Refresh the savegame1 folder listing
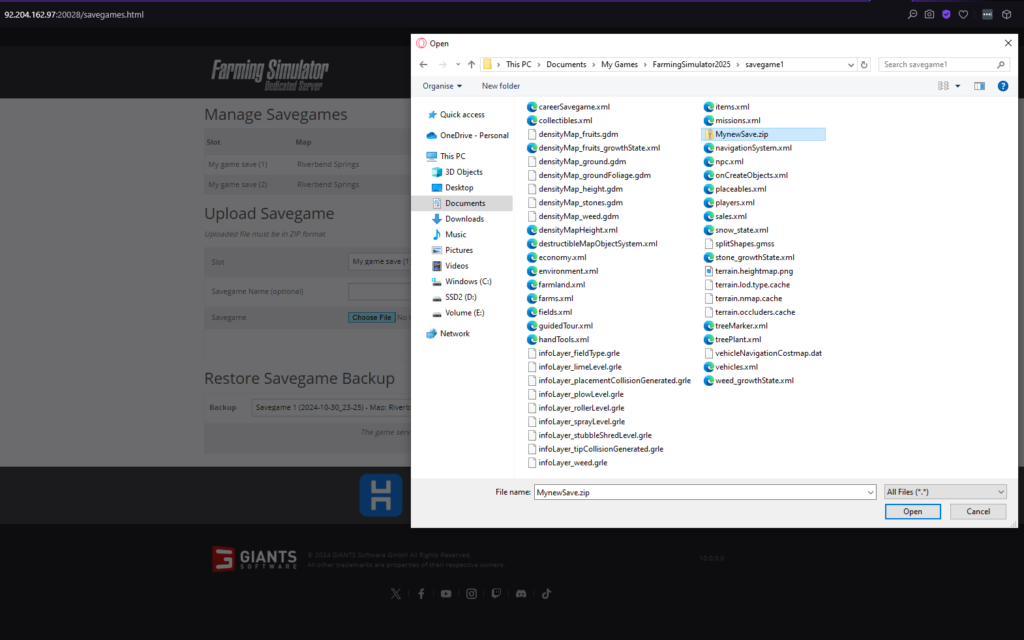 click(x=864, y=64)
